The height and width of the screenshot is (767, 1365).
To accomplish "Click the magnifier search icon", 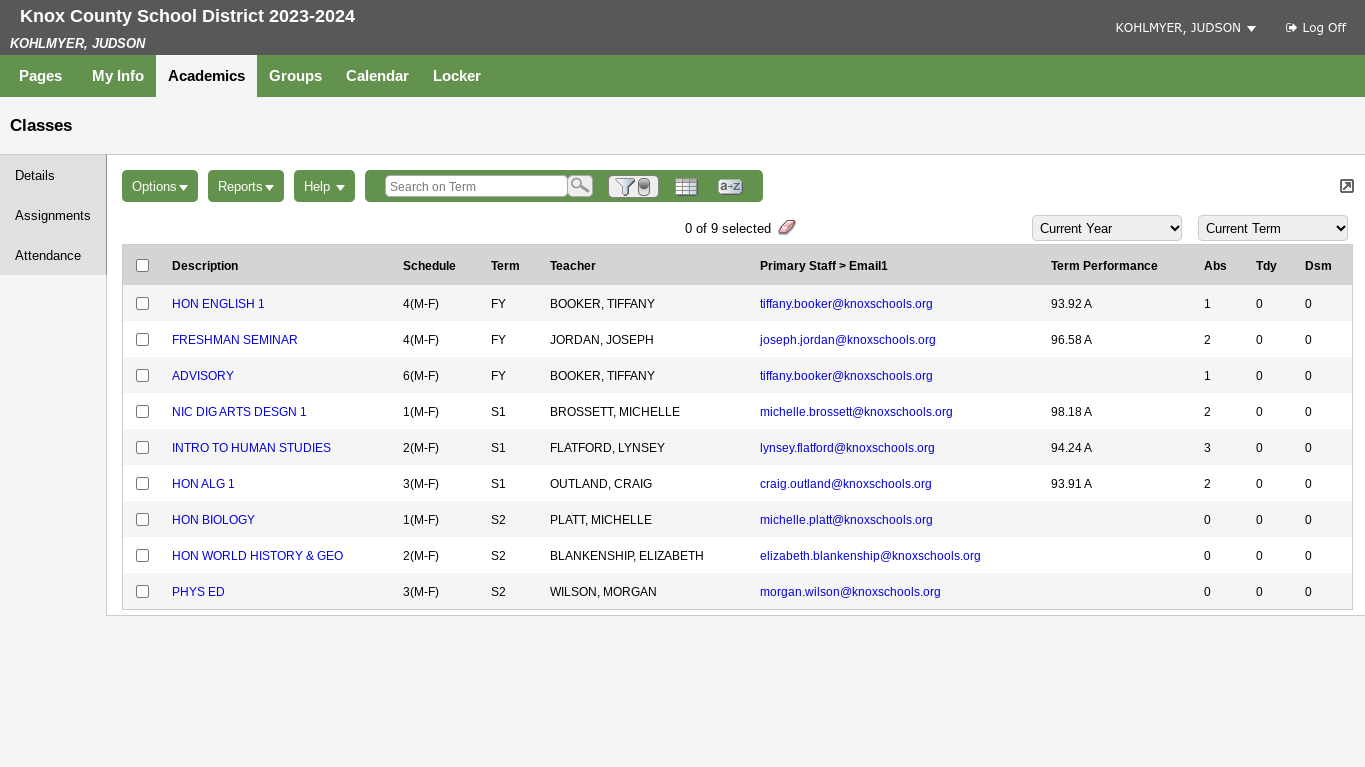I will pyautogui.click(x=580, y=186).
